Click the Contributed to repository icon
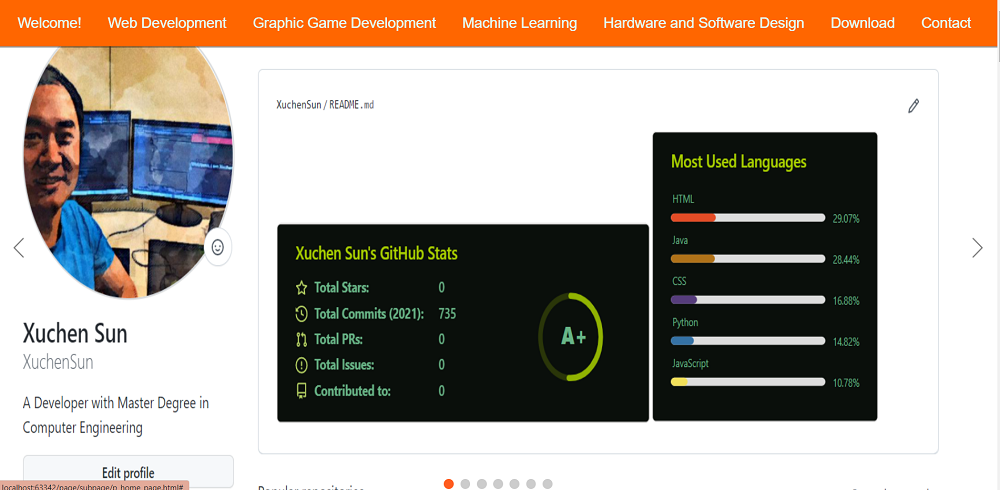Image resolution: width=1000 pixels, height=490 pixels. click(x=302, y=390)
